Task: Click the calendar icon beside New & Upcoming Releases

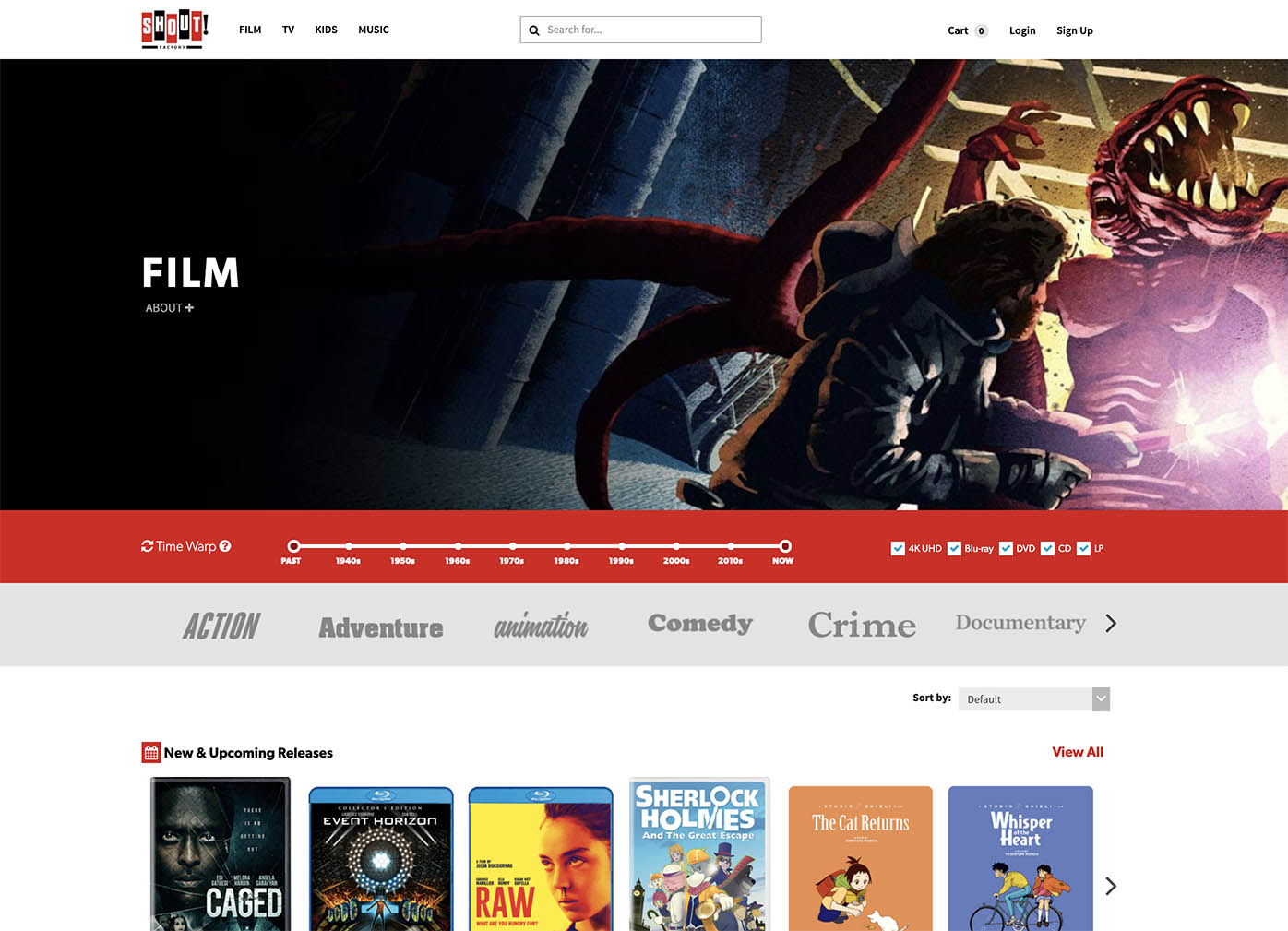Action: pos(151,753)
